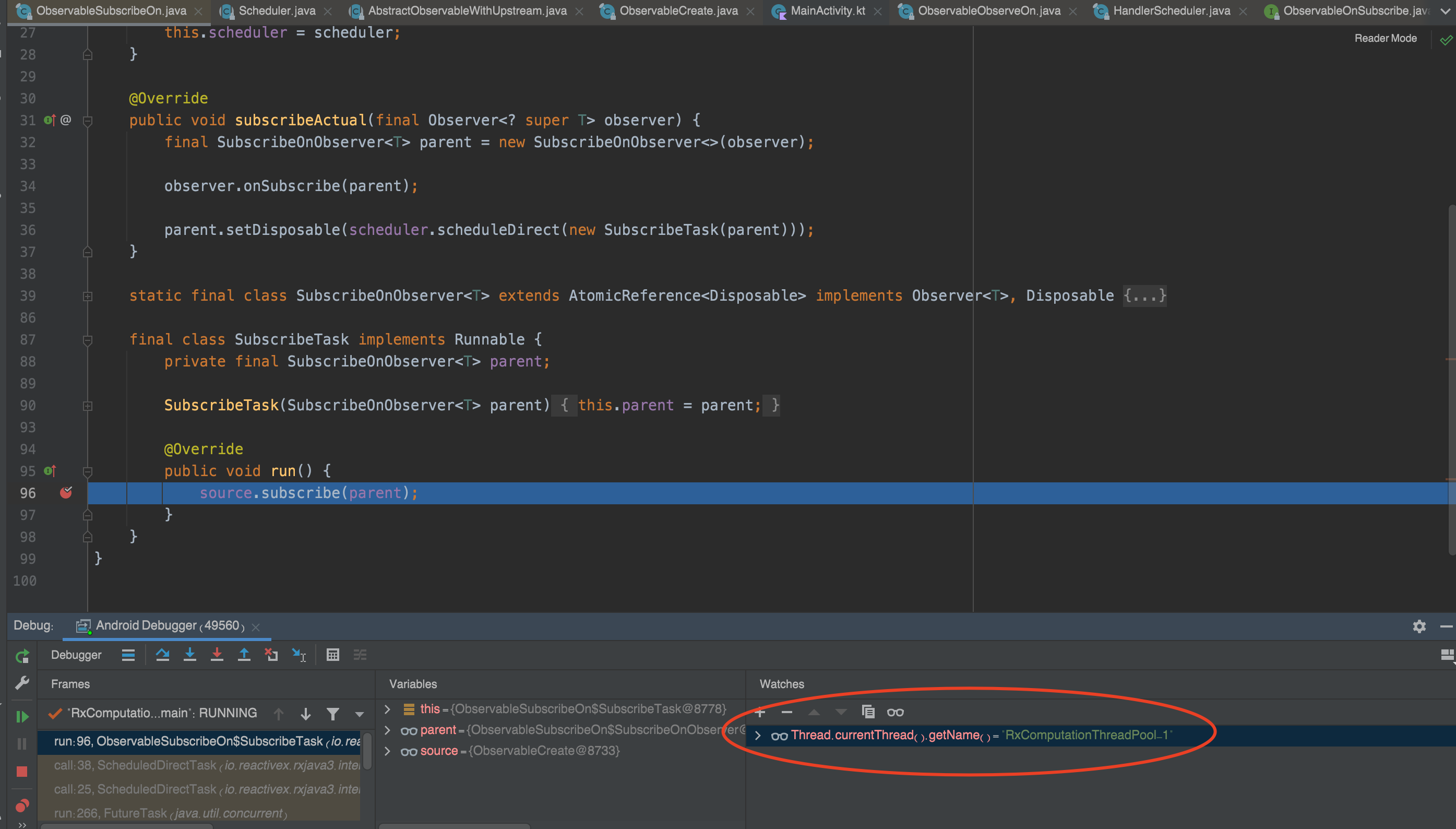Resume program execution in the debugger
Image resolution: width=1456 pixels, height=829 pixels.
(x=22, y=716)
